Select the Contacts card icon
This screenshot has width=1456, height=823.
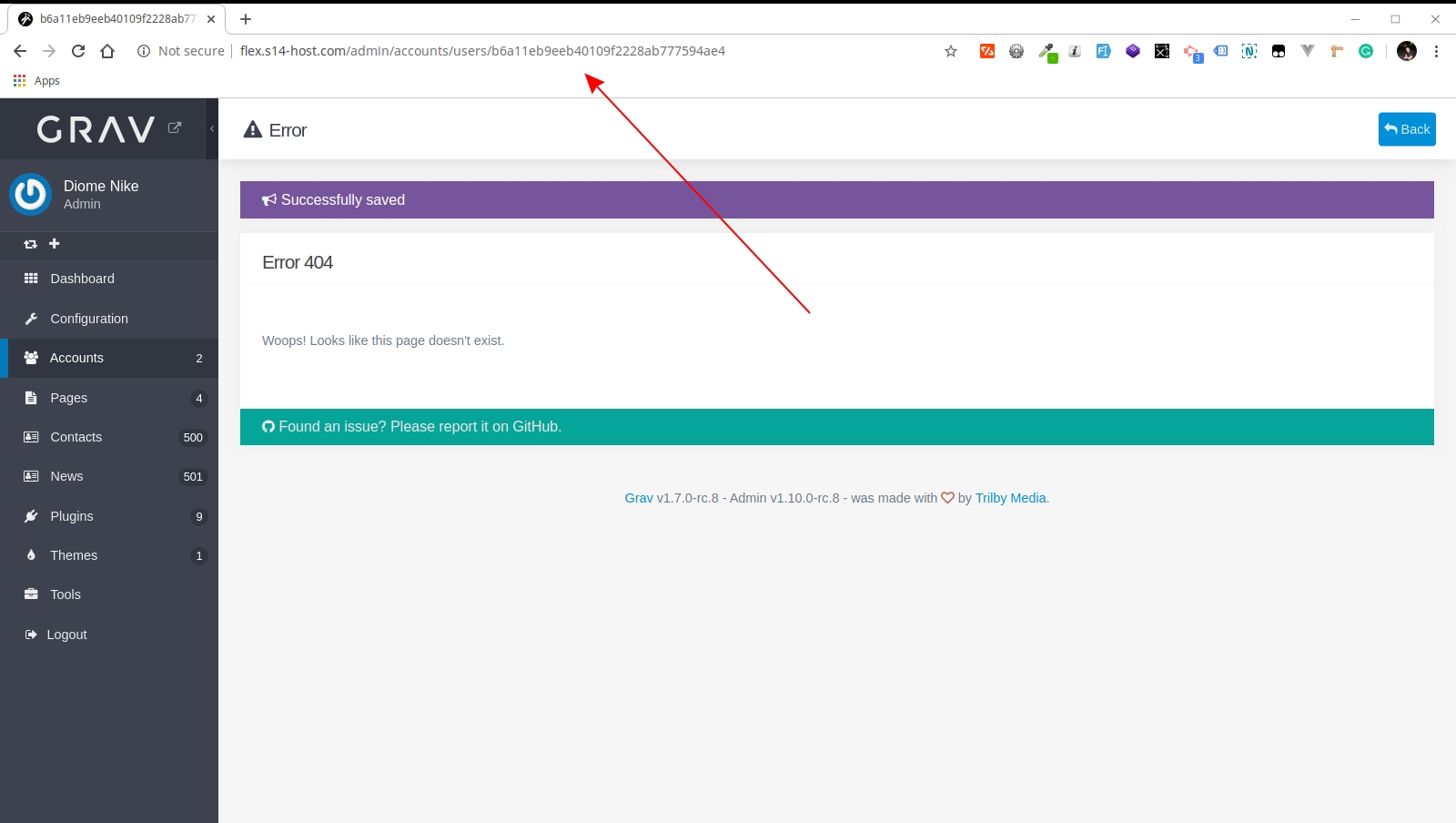(31, 437)
